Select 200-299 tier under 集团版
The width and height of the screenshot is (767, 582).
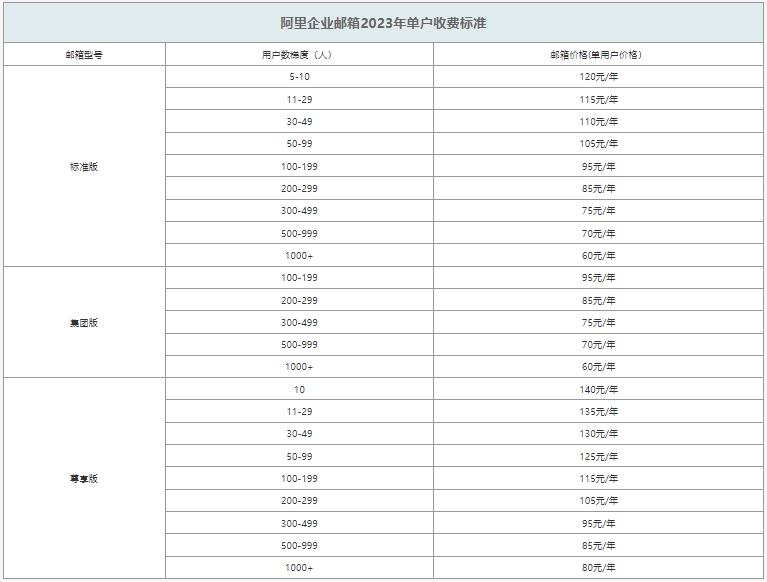point(299,300)
